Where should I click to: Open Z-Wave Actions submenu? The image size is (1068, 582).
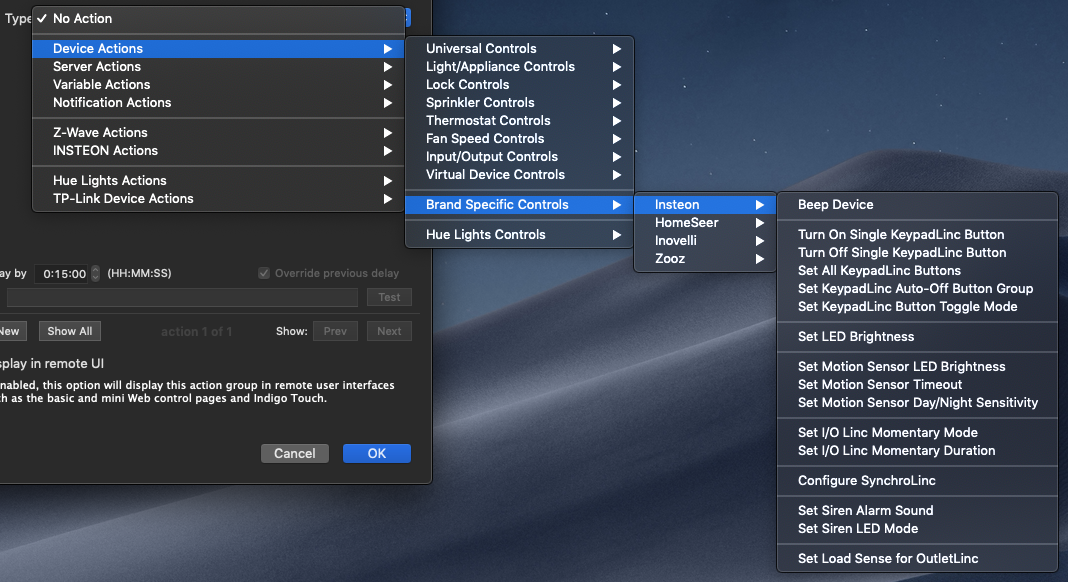[x=218, y=133]
